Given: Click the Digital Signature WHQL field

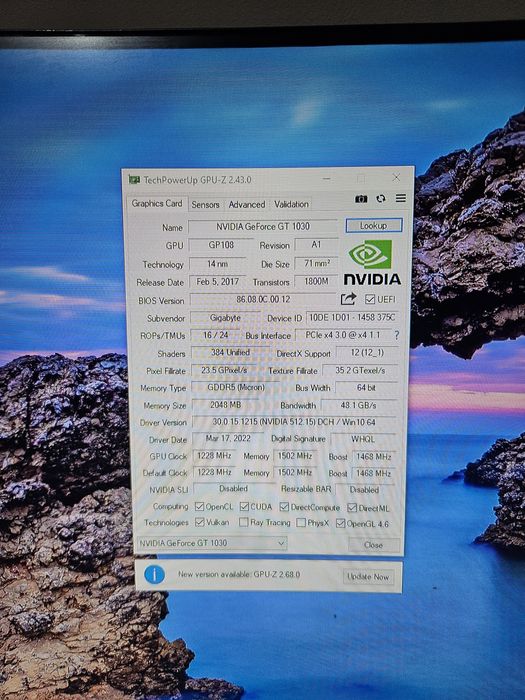Looking at the screenshot, I should pos(363,439).
